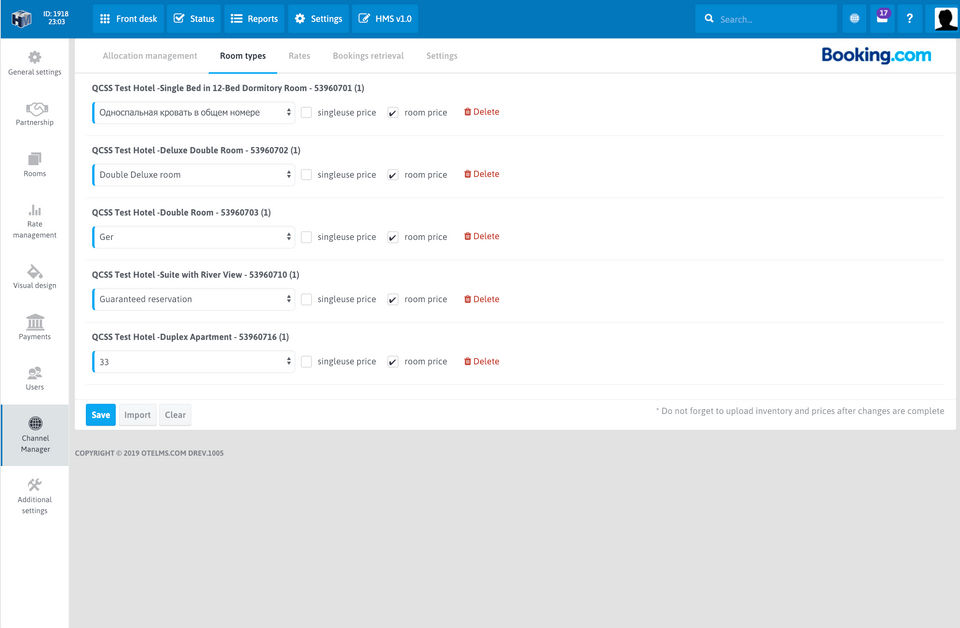Toggle room price for Deluxe Double Room

coord(393,175)
